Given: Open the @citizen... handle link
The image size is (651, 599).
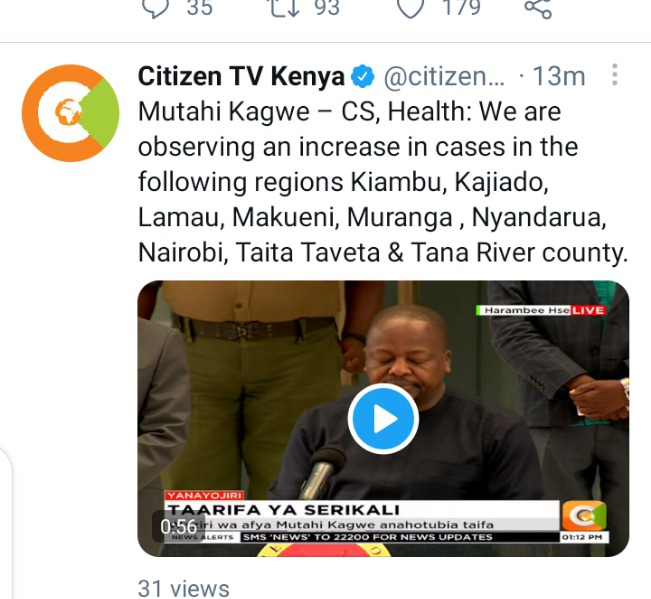Looking at the screenshot, I should coord(444,76).
